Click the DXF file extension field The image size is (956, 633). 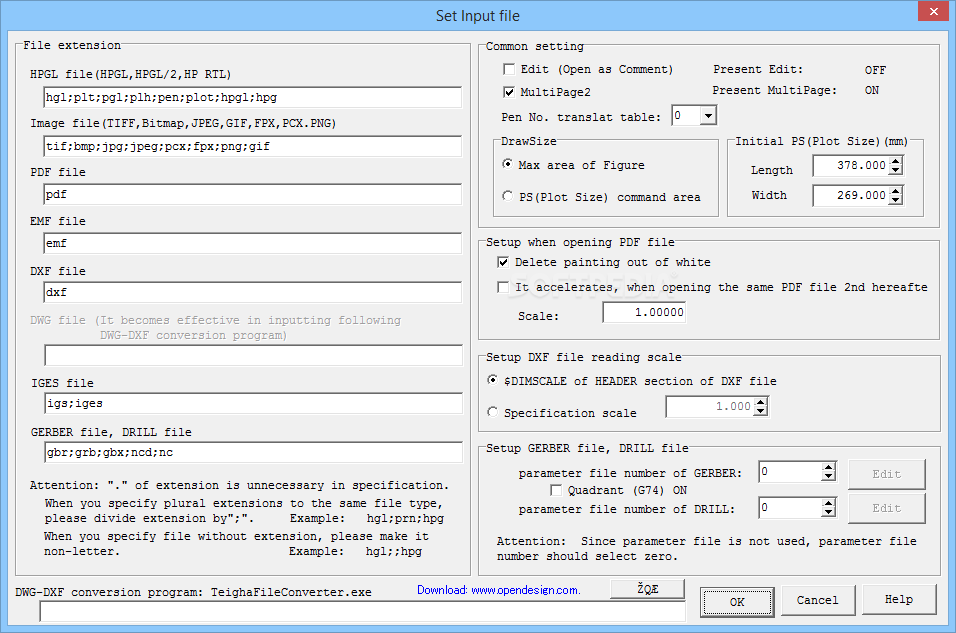252,292
